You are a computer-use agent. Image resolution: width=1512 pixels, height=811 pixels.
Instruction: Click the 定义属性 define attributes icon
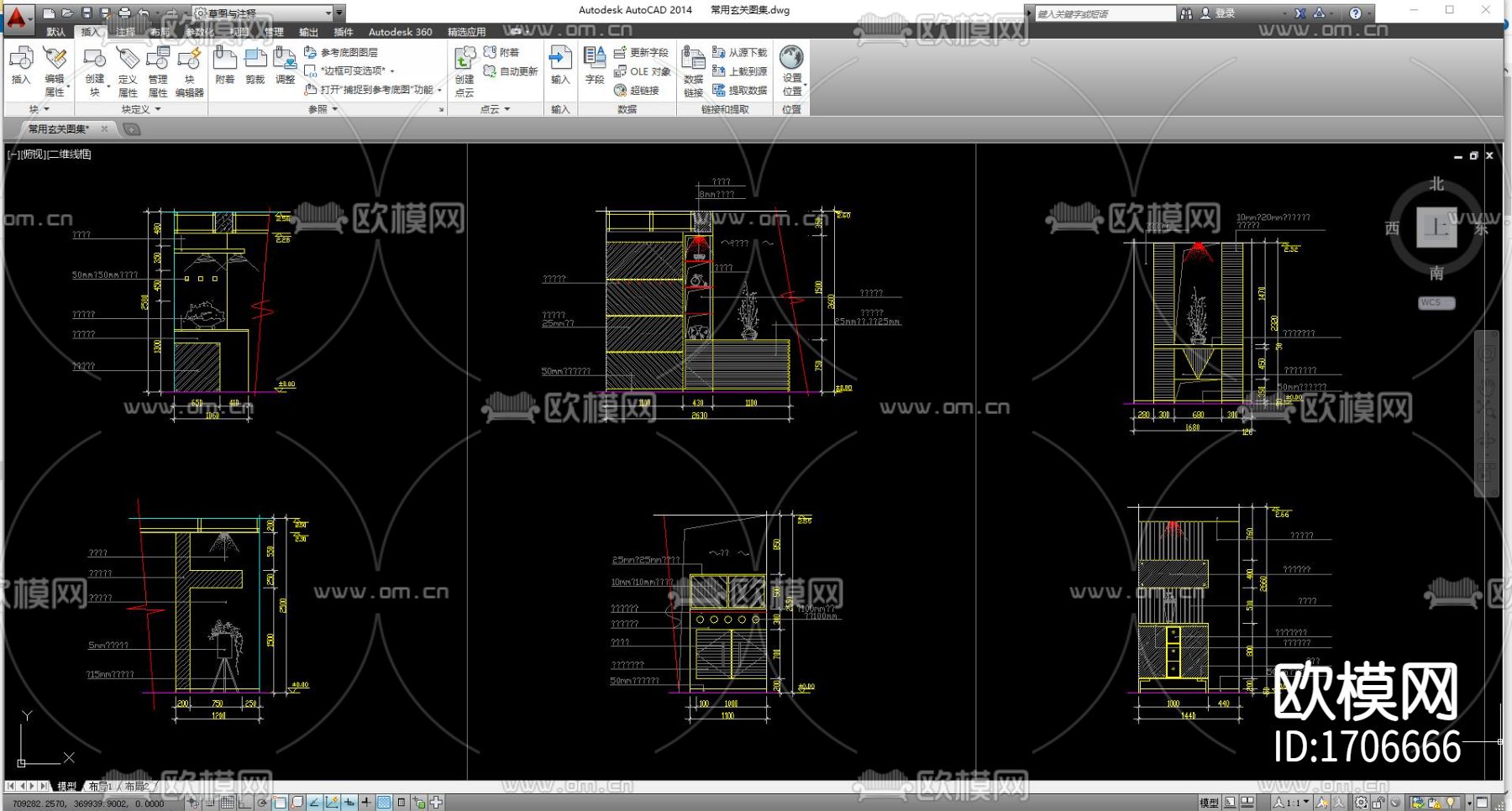tap(128, 71)
